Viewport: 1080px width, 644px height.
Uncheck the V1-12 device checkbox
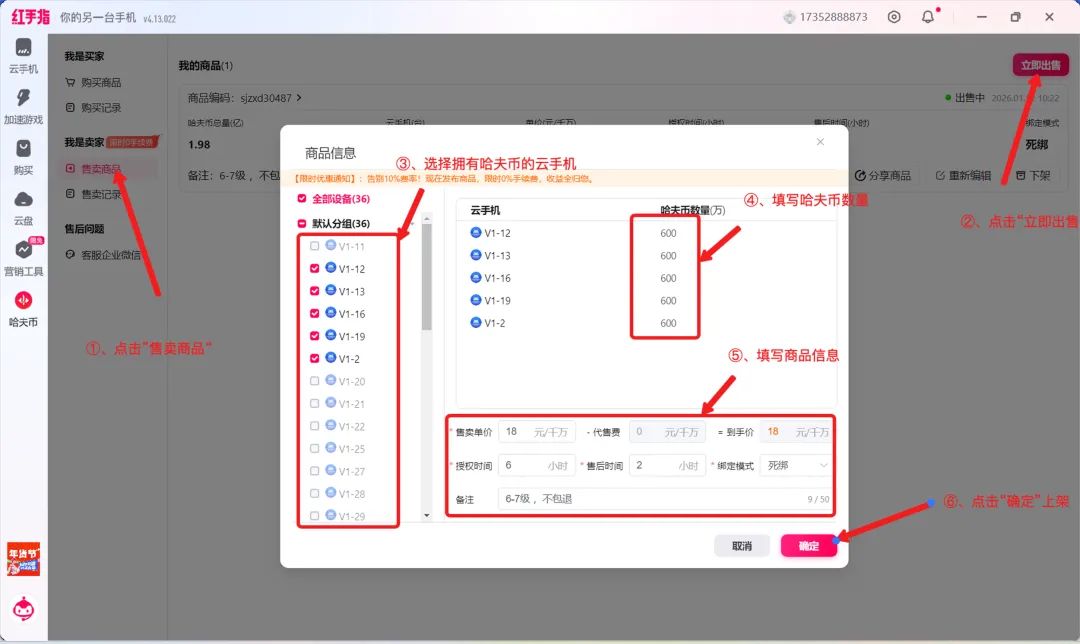(315, 269)
